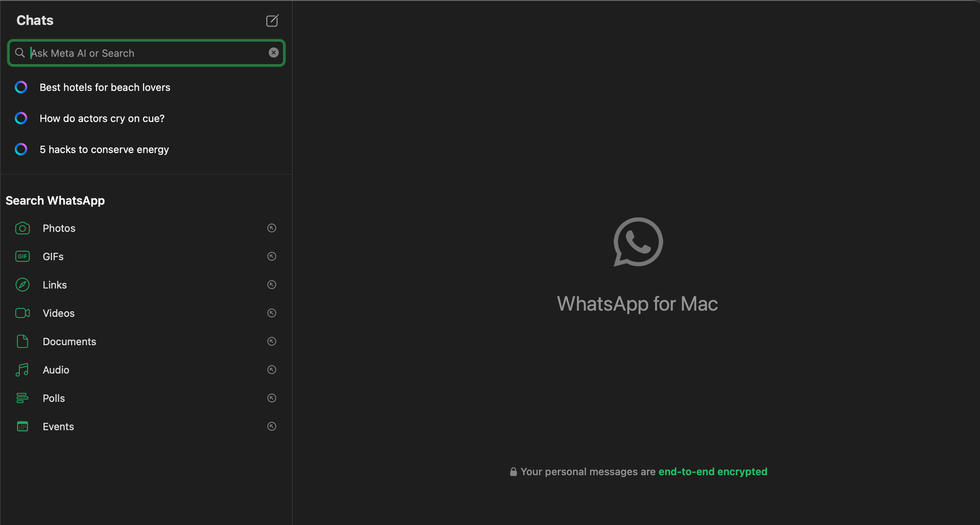Screen dimensions: 980x525
Task: Click the arrow icon on Audio row
Action: [271, 370]
